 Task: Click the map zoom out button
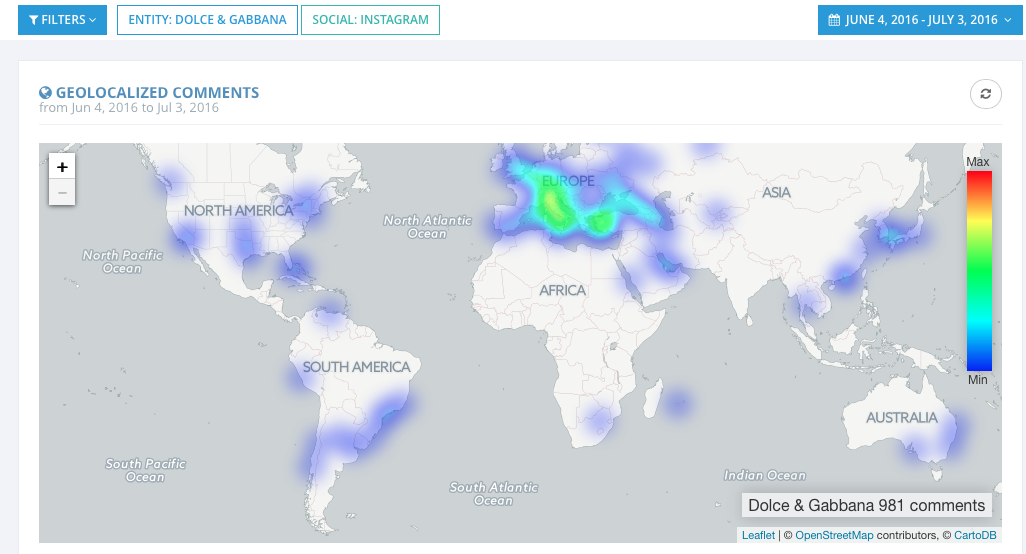coord(62,192)
